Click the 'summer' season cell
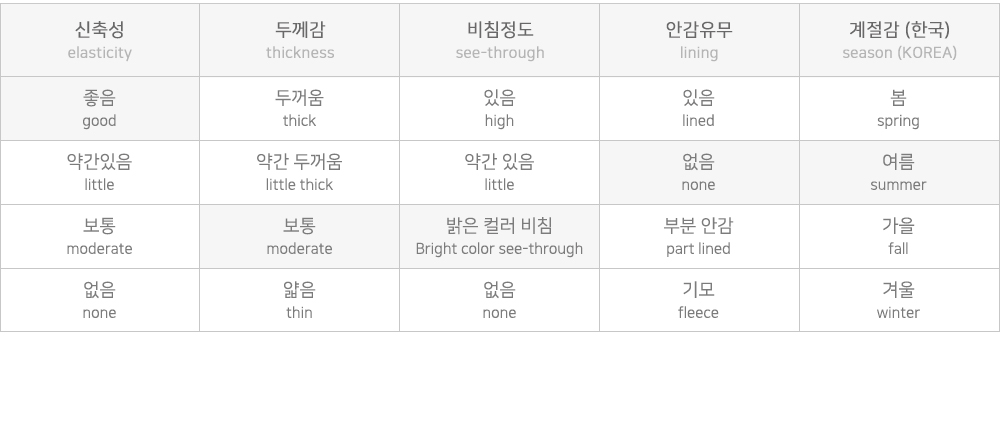This screenshot has height=432, width=1000. point(899,173)
